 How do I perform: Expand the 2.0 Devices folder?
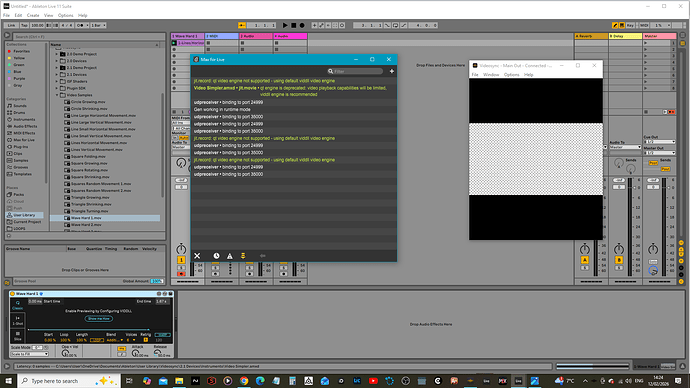click(x=57, y=61)
